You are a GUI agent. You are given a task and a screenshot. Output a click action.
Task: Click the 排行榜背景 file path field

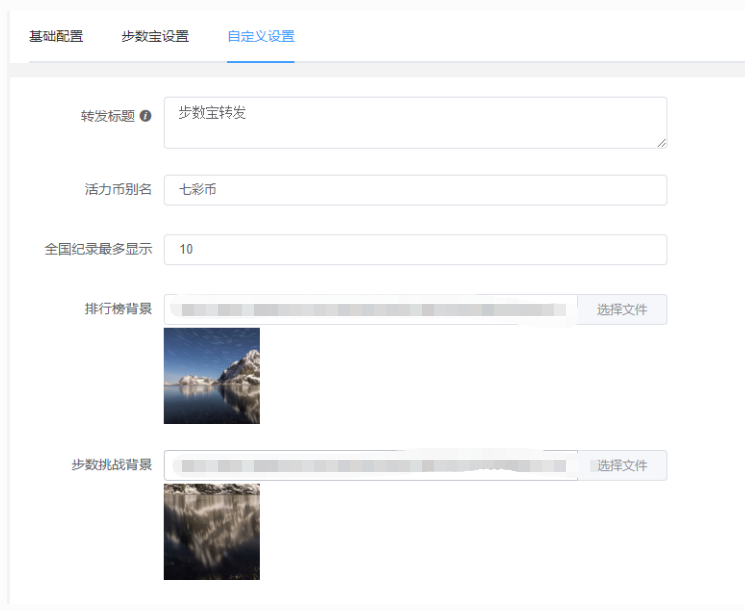(371, 309)
